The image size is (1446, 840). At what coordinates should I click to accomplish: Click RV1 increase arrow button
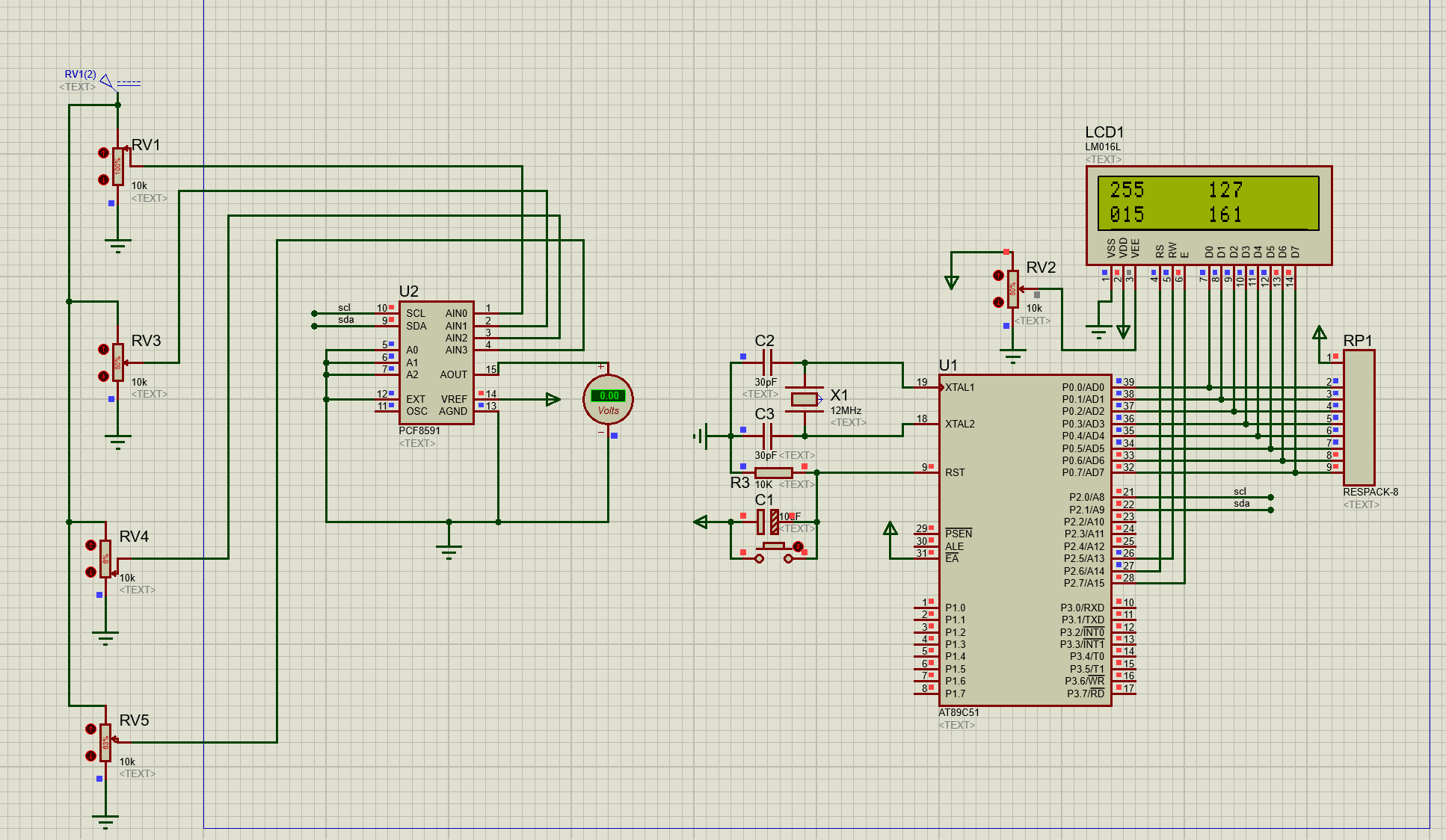pos(103,152)
